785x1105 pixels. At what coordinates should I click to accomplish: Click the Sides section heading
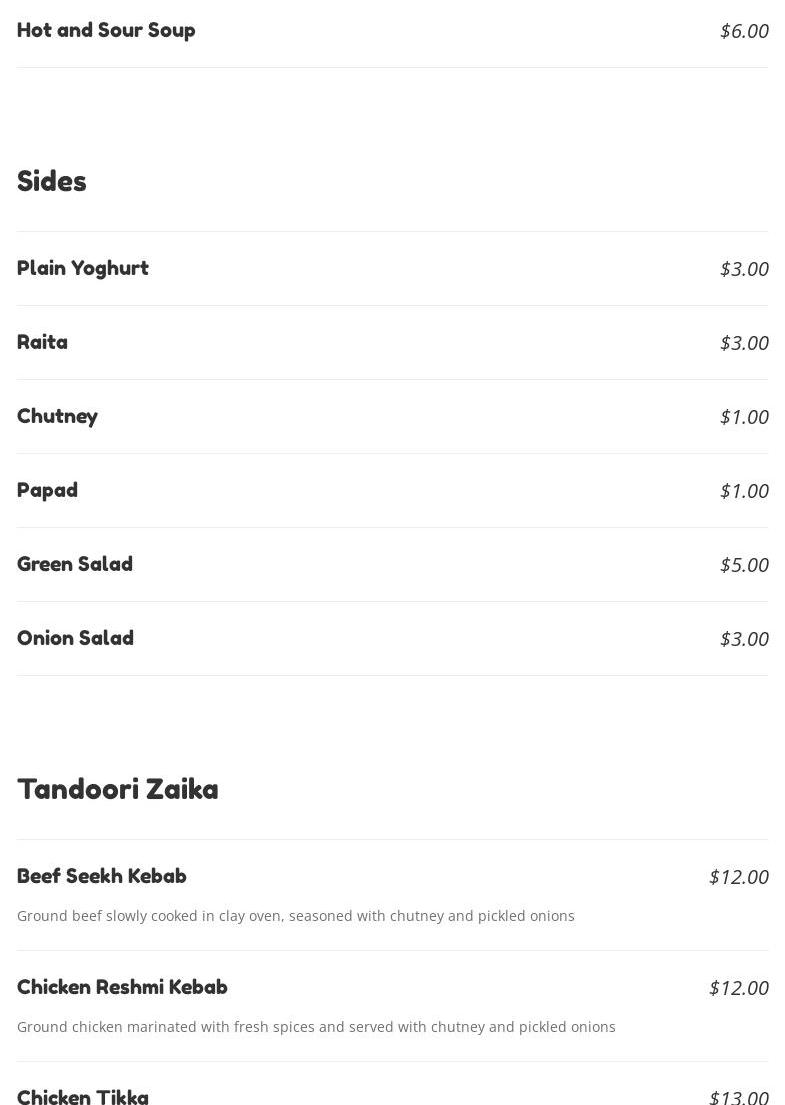click(51, 181)
